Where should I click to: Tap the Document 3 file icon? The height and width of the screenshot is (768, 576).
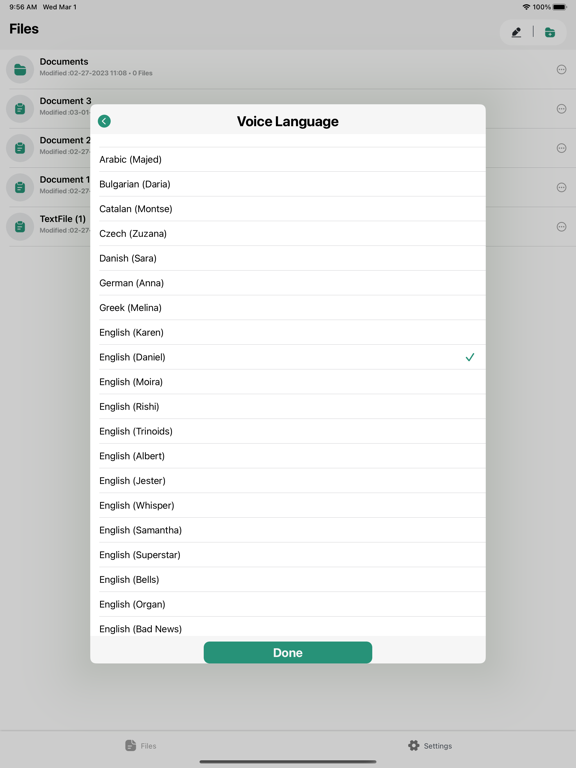pyautogui.click(x=20, y=109)
